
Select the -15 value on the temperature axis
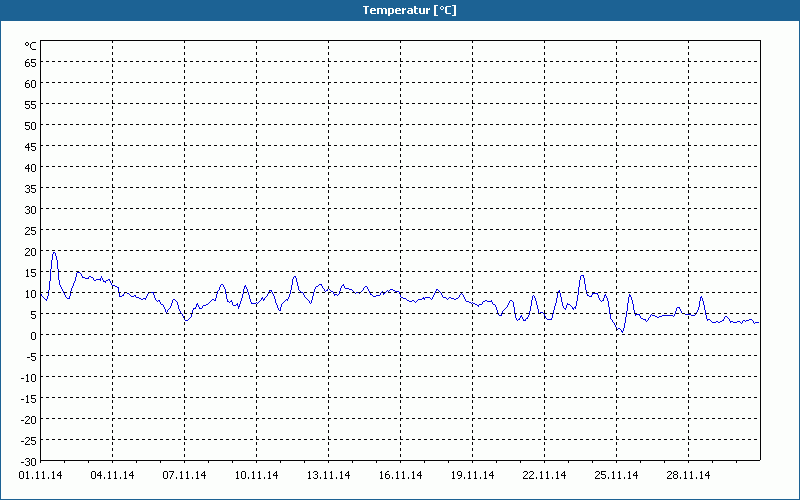(x=29, y=399)
